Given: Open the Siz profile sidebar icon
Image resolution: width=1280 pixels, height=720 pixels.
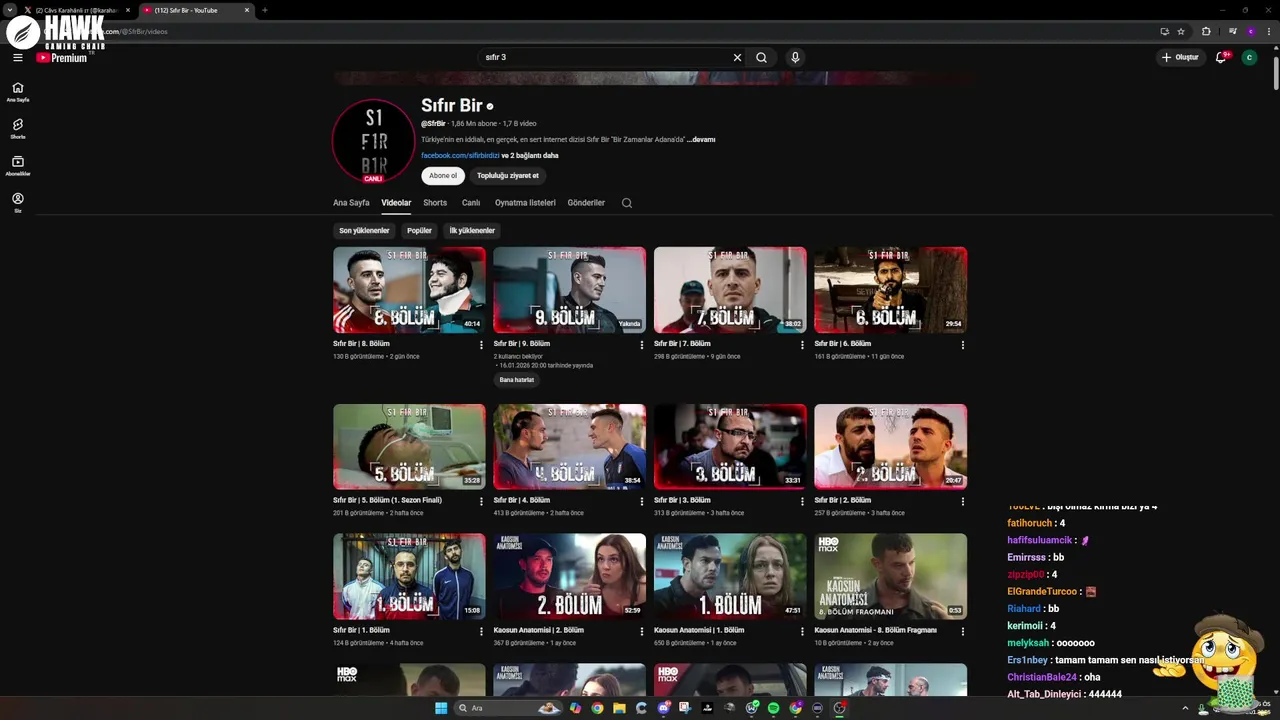Looking at the screenshot, I should 17,202.
